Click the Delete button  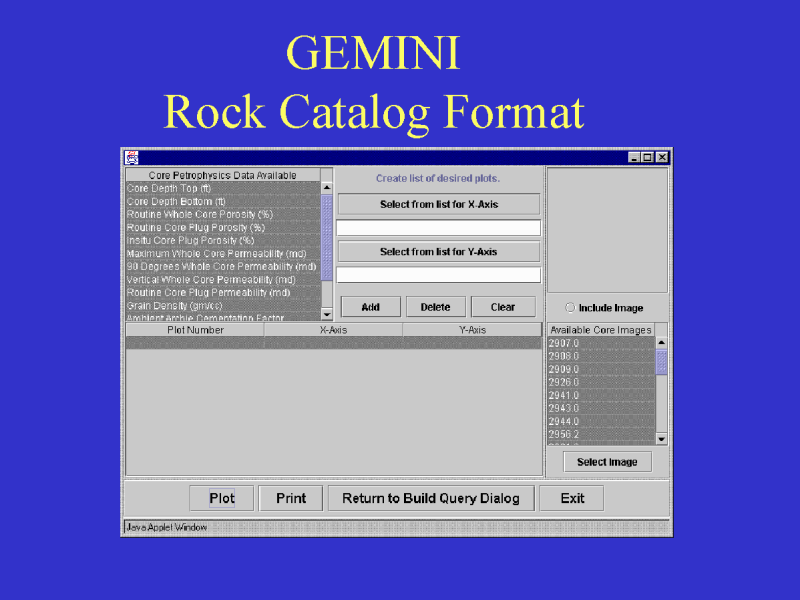(436, 307)
